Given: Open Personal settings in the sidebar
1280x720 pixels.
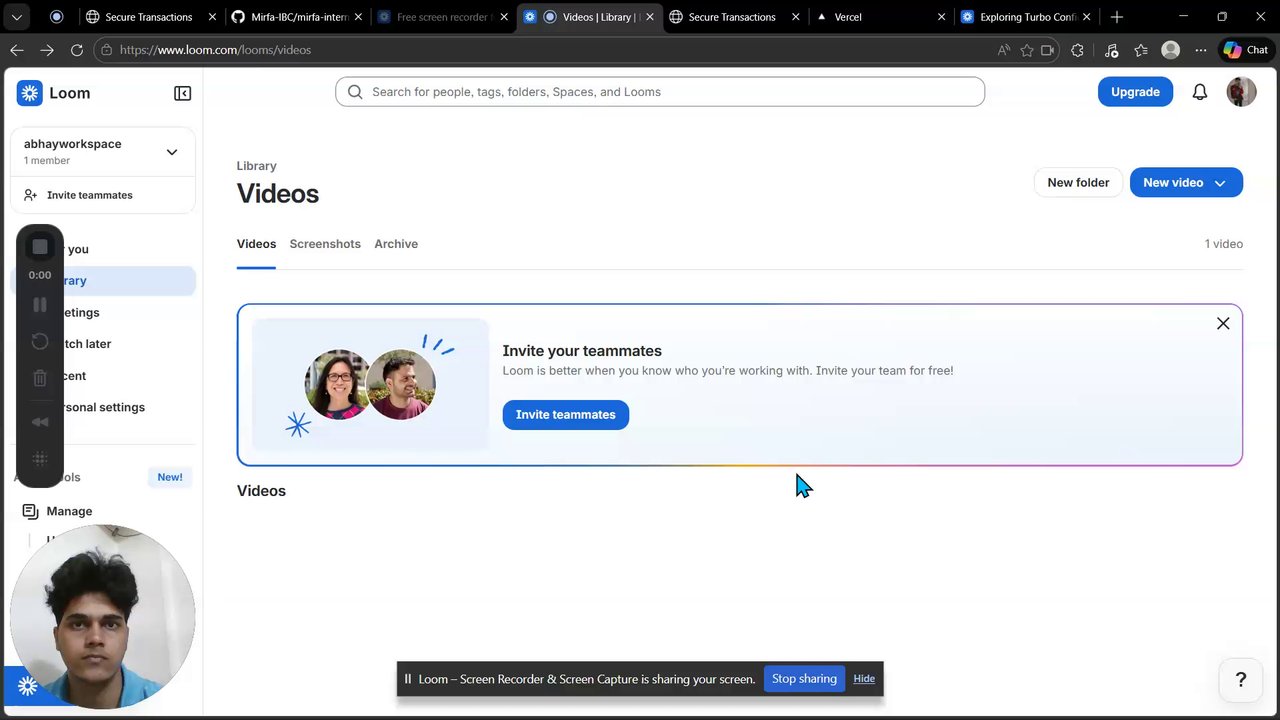Looking at the screenshot, I should click(x=103, y=407).
